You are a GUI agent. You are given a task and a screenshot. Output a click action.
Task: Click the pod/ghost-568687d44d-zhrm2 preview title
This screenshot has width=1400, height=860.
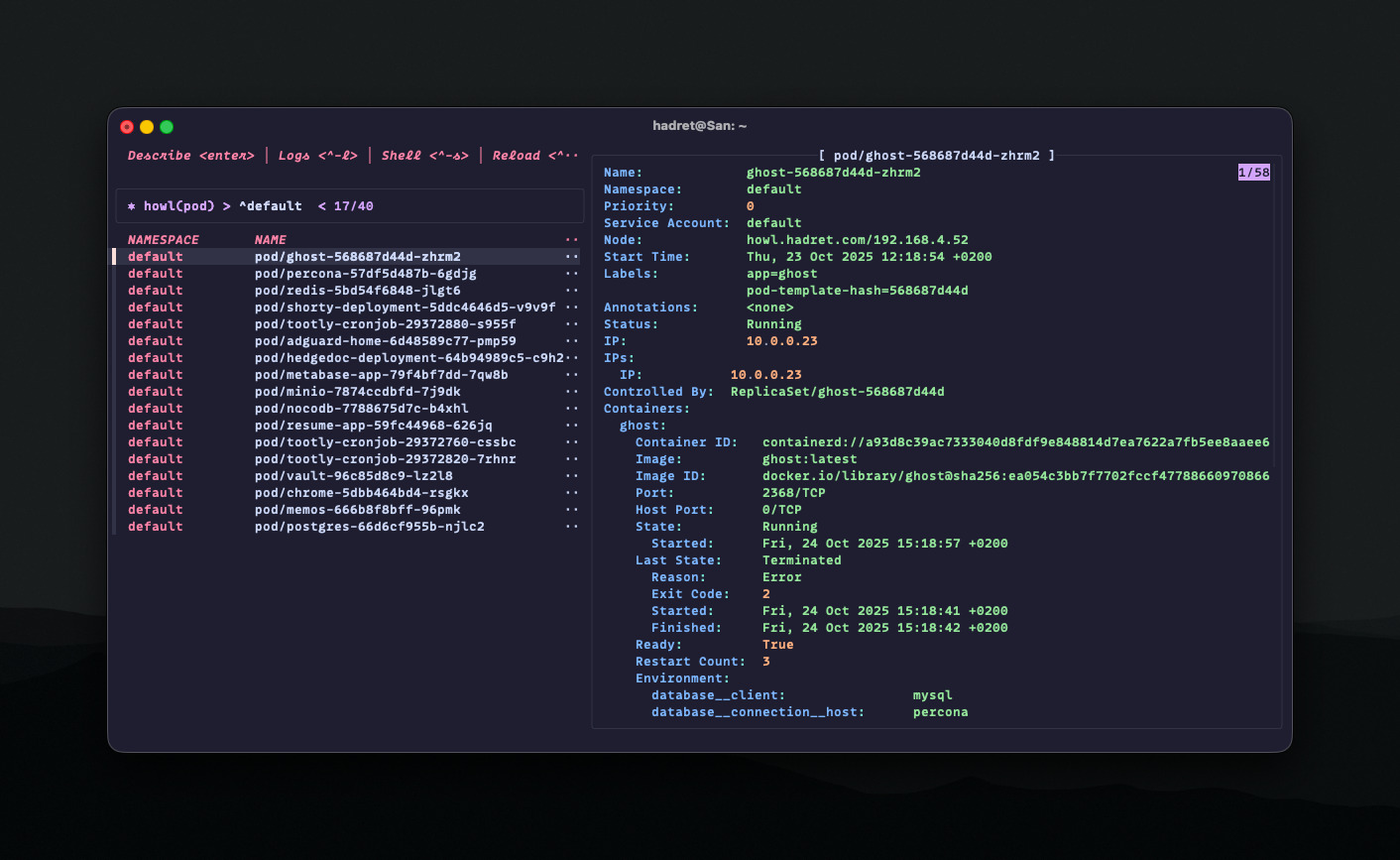(x=936, y=156)
